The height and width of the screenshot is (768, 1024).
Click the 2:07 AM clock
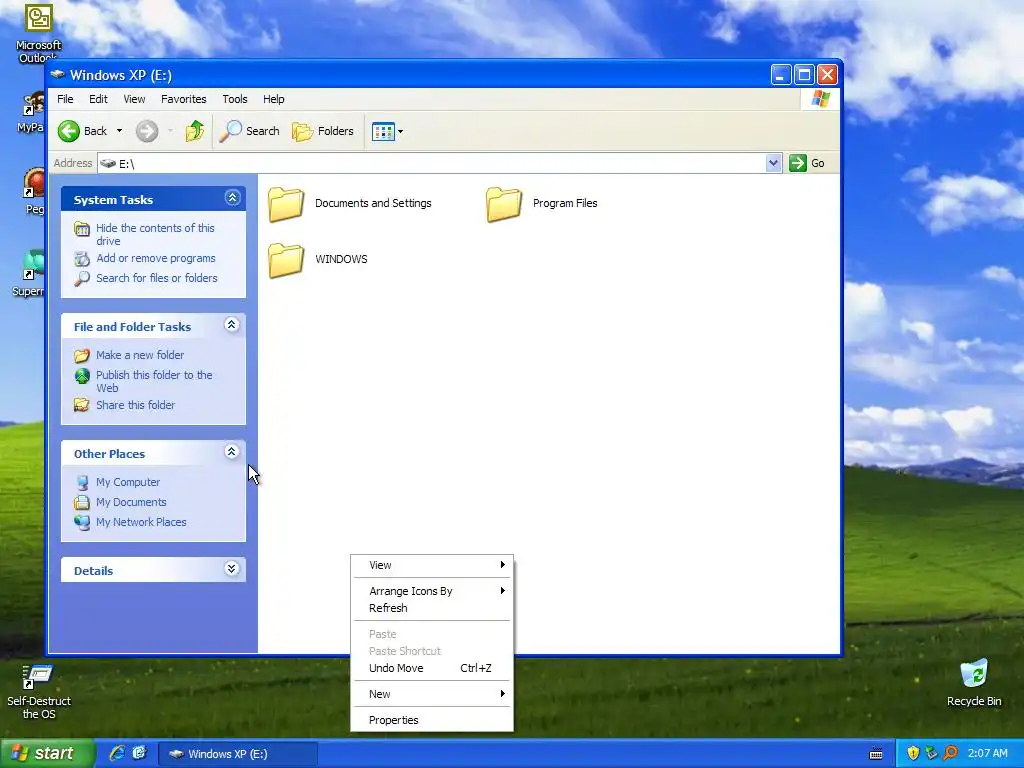click(987, 754)
